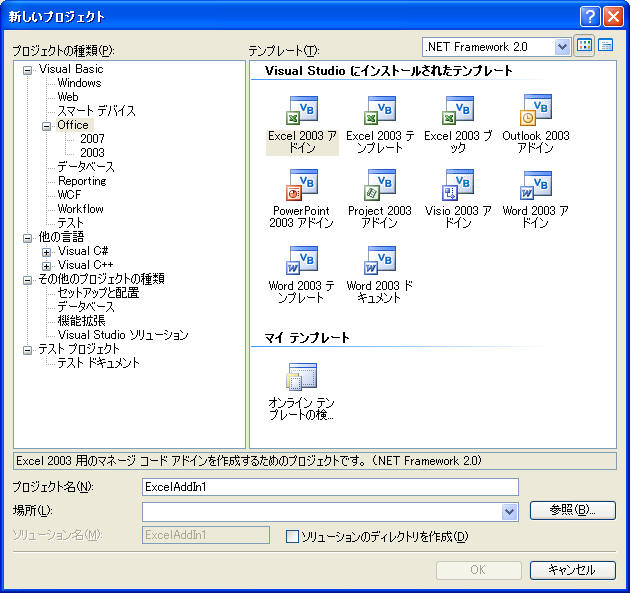Select the Project 2003 アドイン template icon

(380, 185)
